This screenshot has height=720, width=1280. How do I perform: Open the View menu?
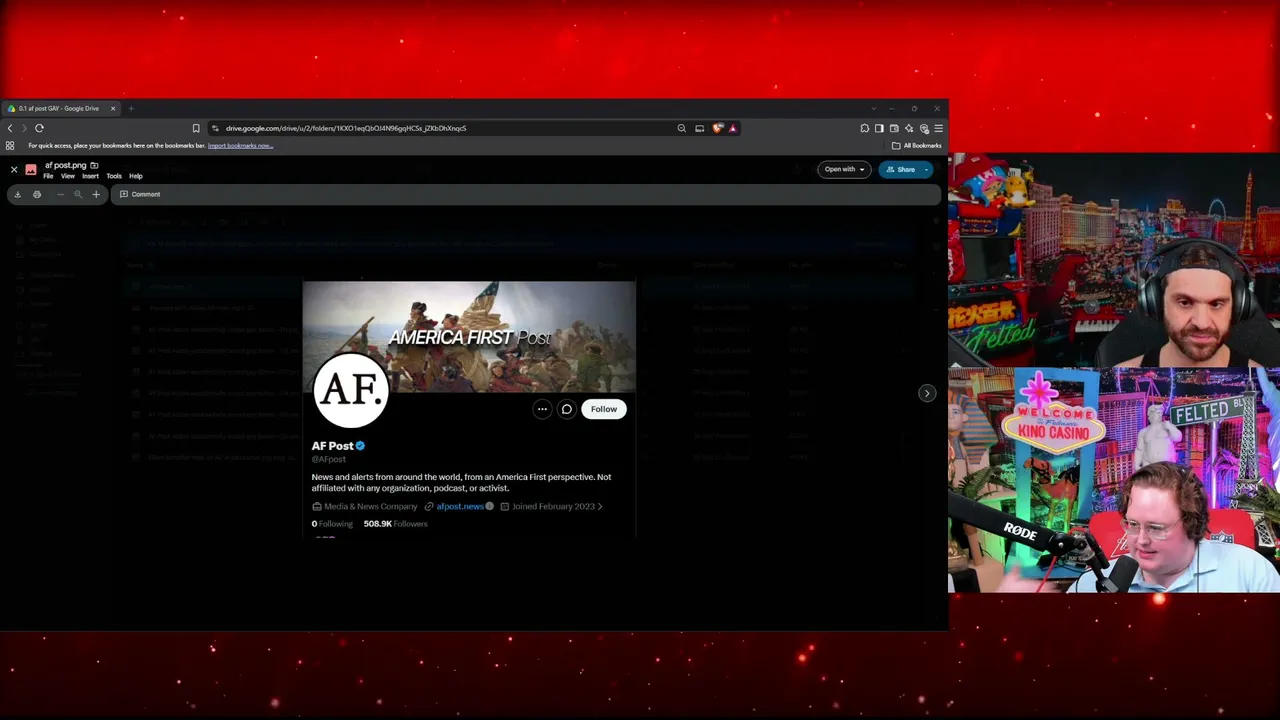coord(68,176)
